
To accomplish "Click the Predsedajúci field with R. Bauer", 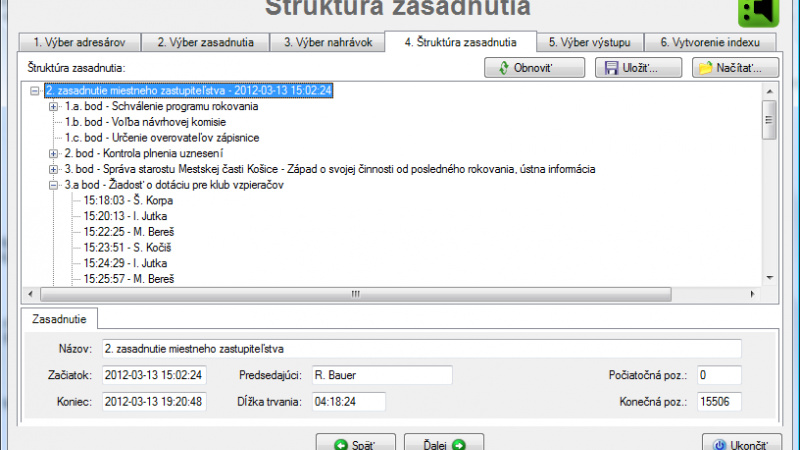I will click(382, 375).
